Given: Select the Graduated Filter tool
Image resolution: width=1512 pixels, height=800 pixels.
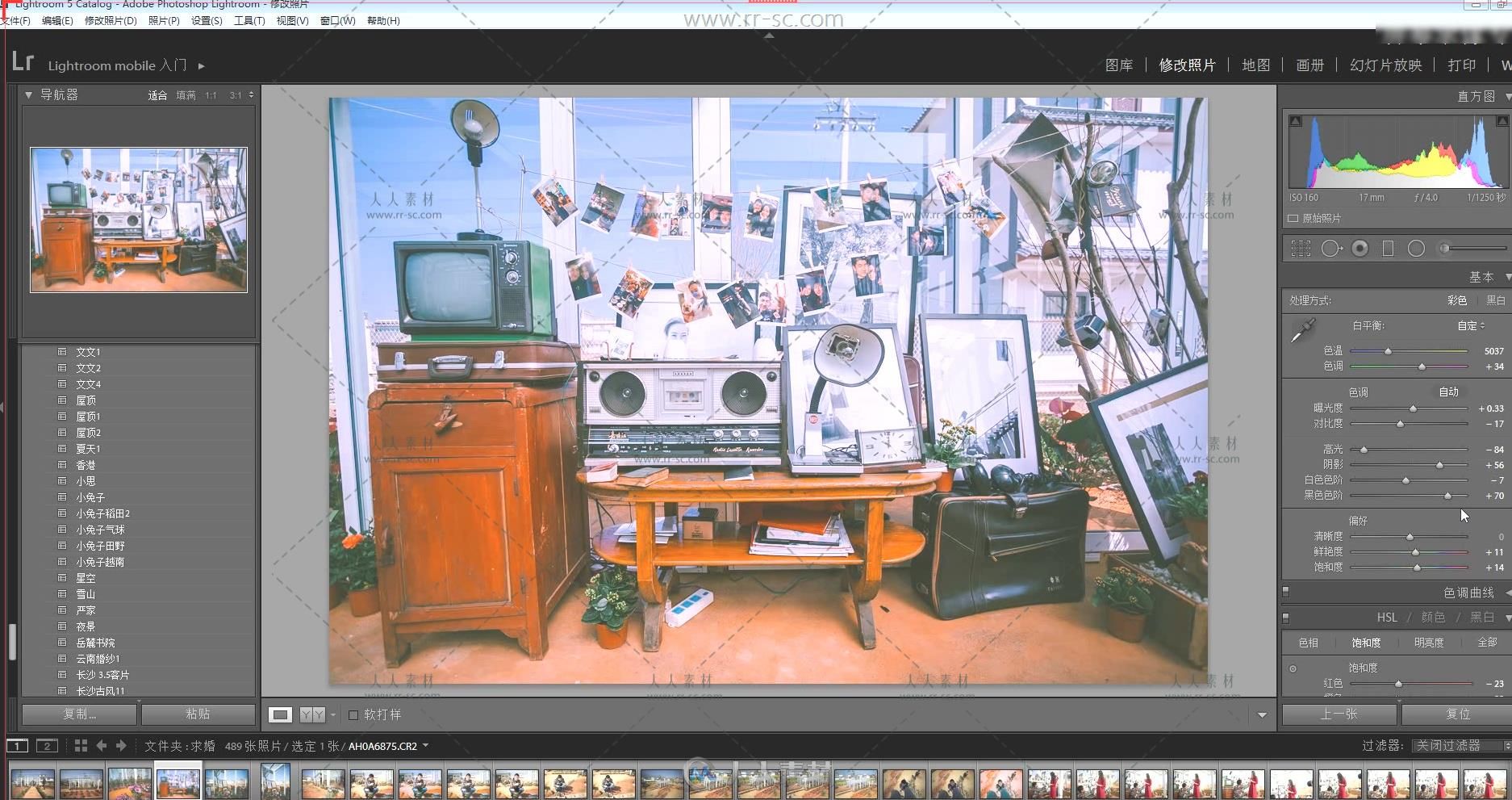Looking at the screenshot, I should pyautogui.click(x=1388, y=249).
